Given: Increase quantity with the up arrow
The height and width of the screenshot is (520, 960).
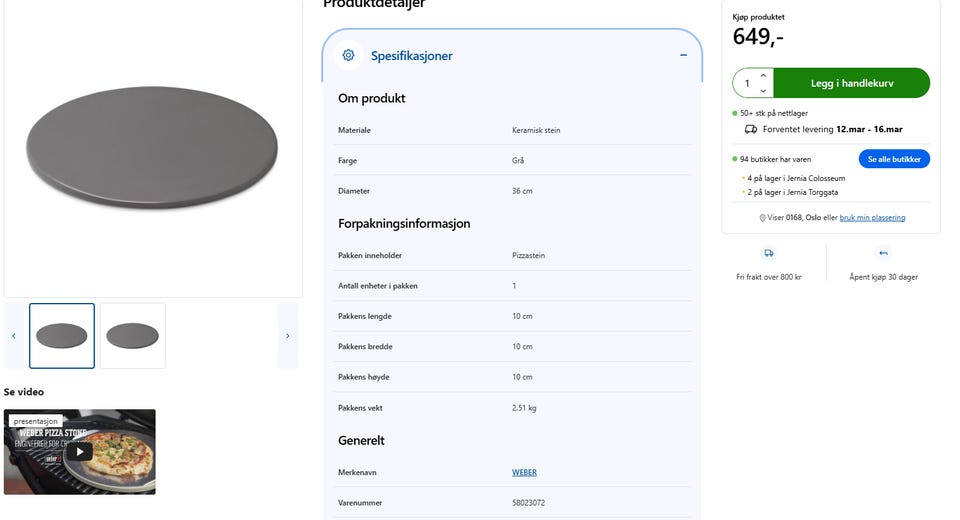Looking at the screenshot, I should [x=763, y=76].
